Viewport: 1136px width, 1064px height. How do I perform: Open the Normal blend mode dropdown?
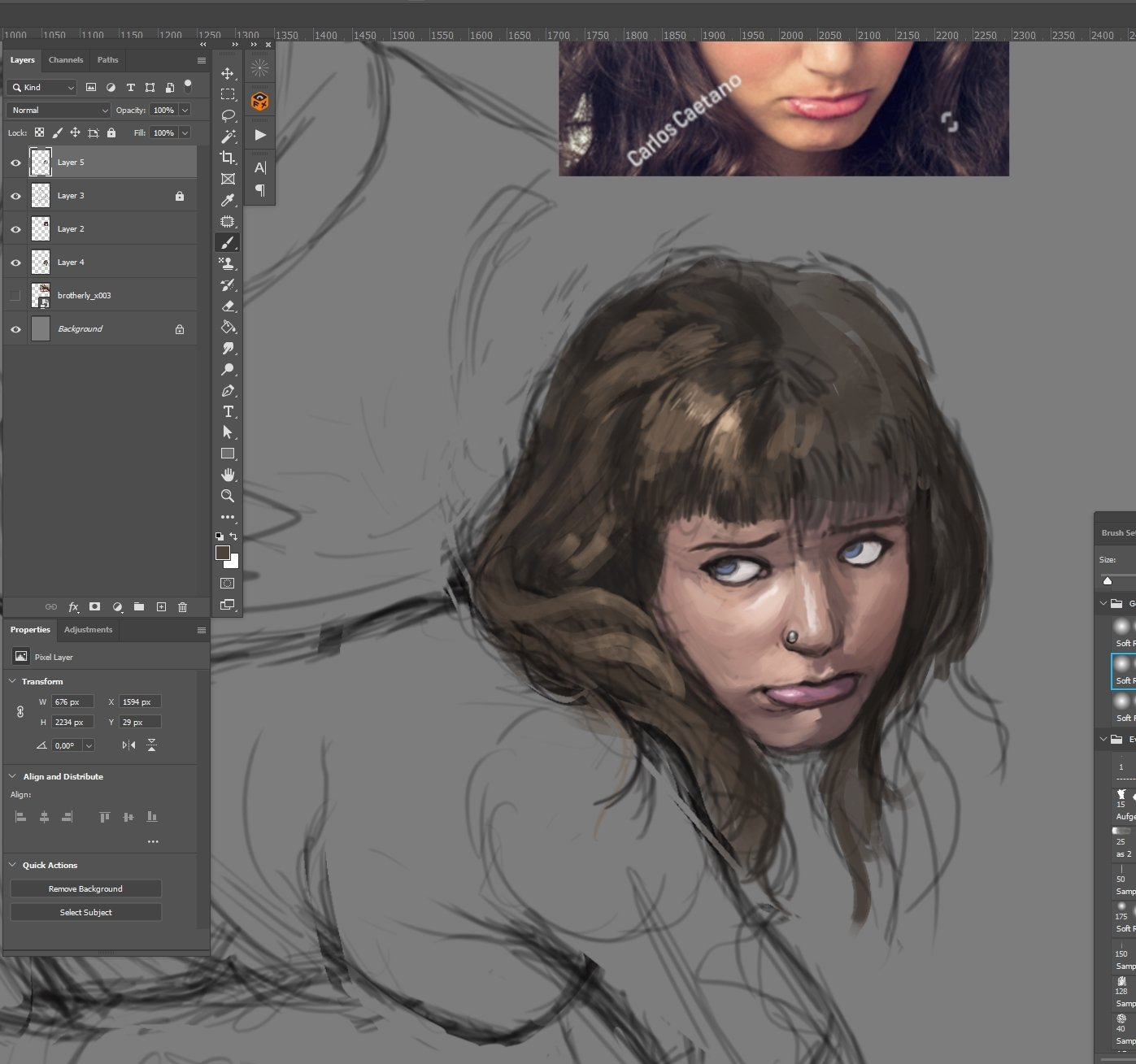point(58,110)
